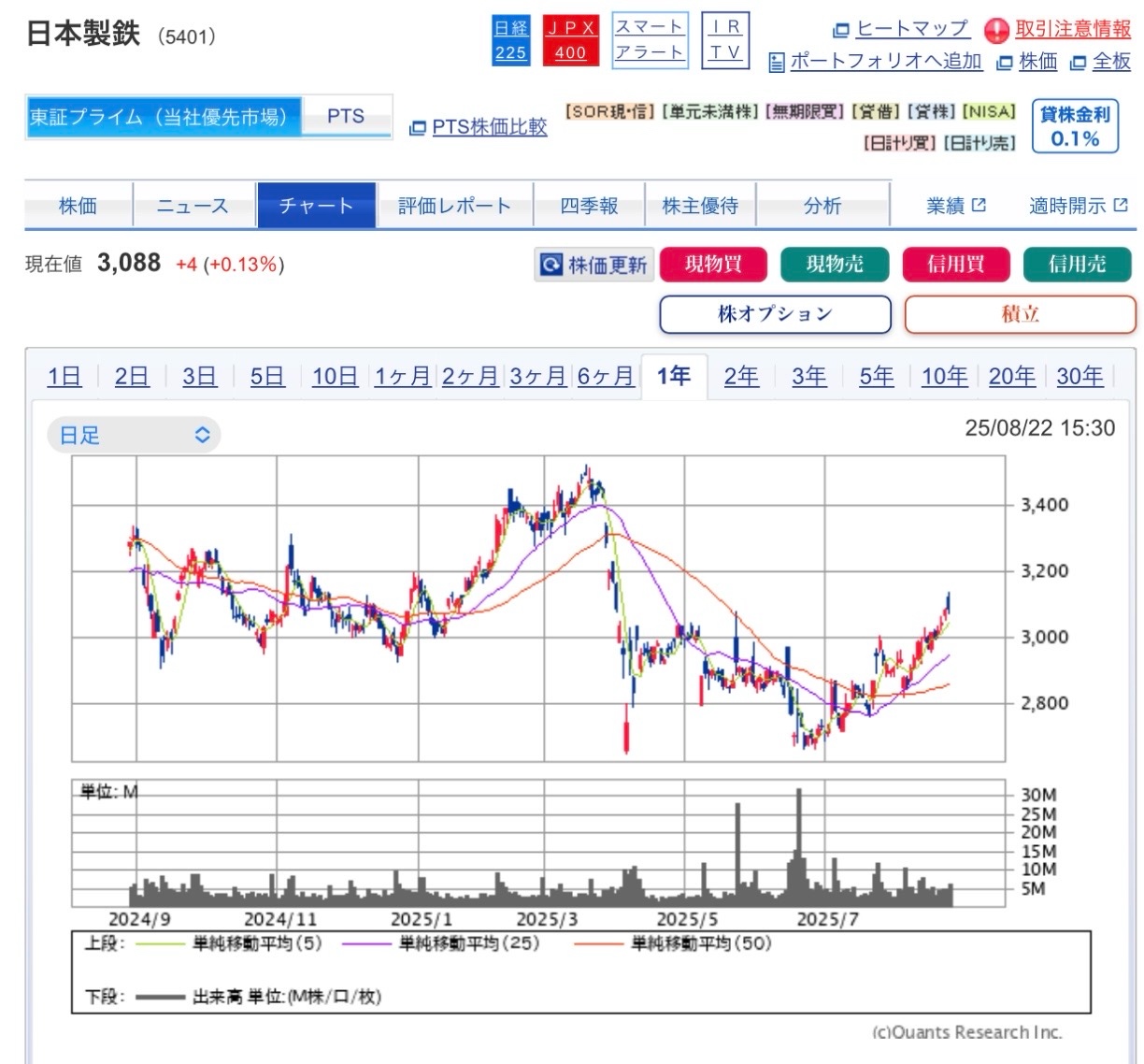Open 取引注意情報 link
Image resolution: width=1144 pixels, height=1064 pixels.
point(1073,29)
